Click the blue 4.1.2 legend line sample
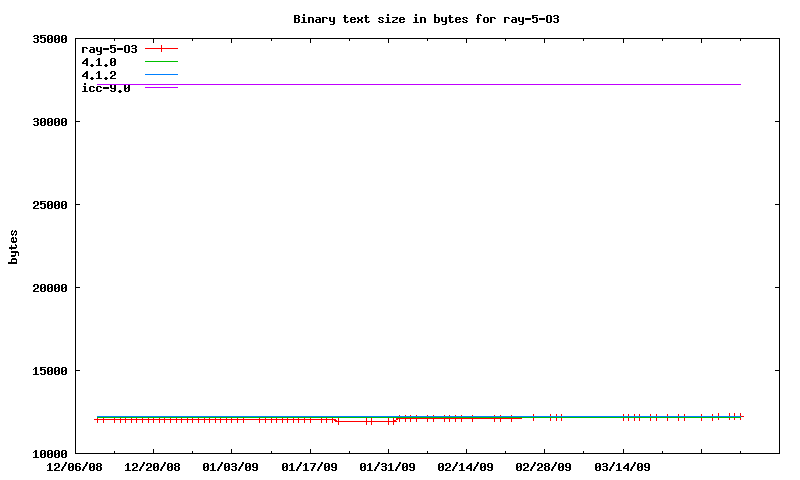The width and height of the screenshot is (800, 480). (161, 75)
